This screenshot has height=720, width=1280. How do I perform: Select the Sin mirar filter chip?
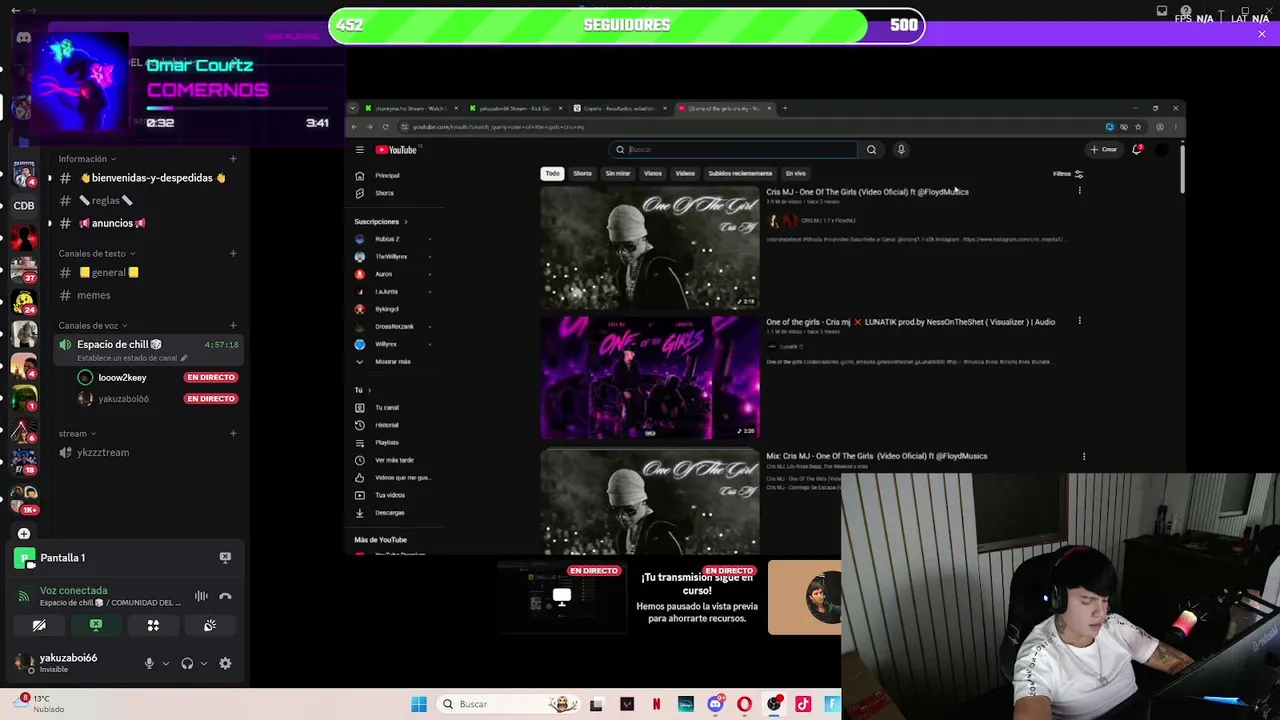(618, 174)
